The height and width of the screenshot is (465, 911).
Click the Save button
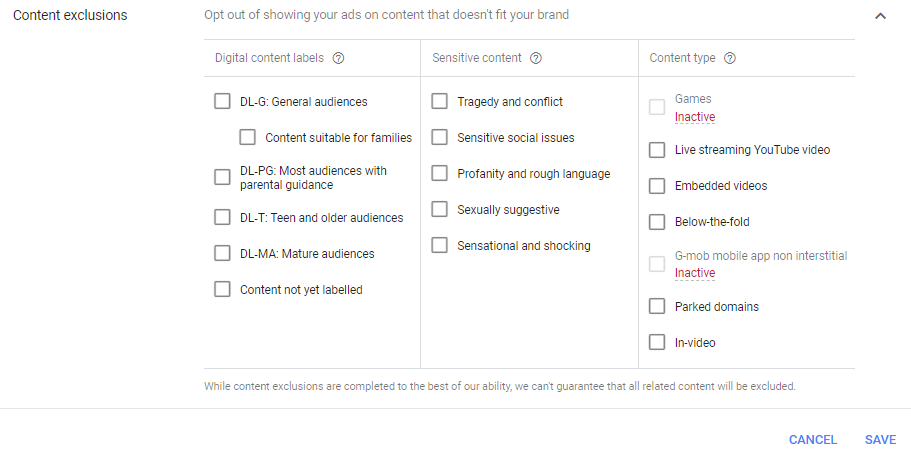880,440
